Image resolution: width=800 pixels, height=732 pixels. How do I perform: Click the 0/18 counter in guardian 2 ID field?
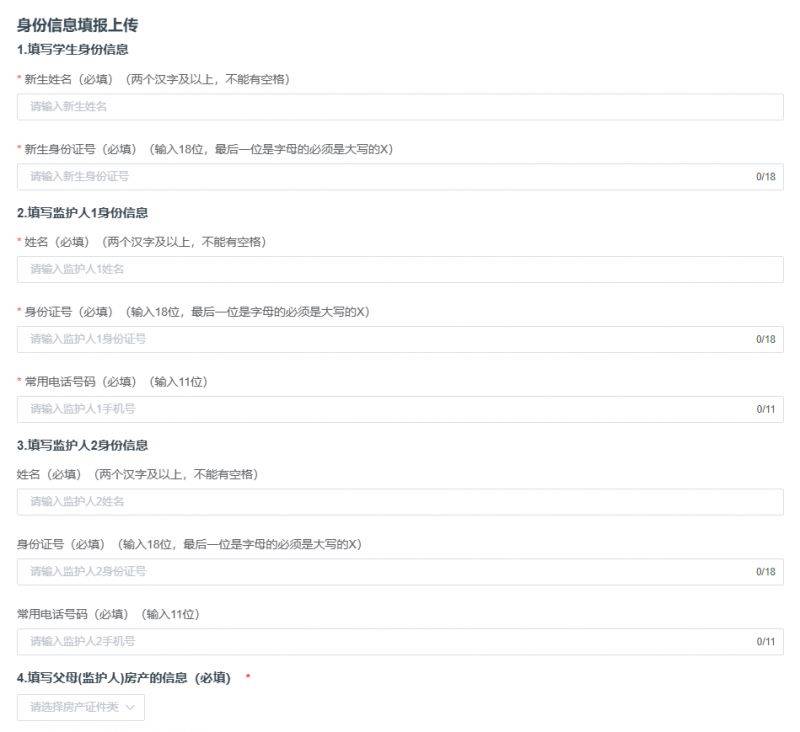(765, 572)
